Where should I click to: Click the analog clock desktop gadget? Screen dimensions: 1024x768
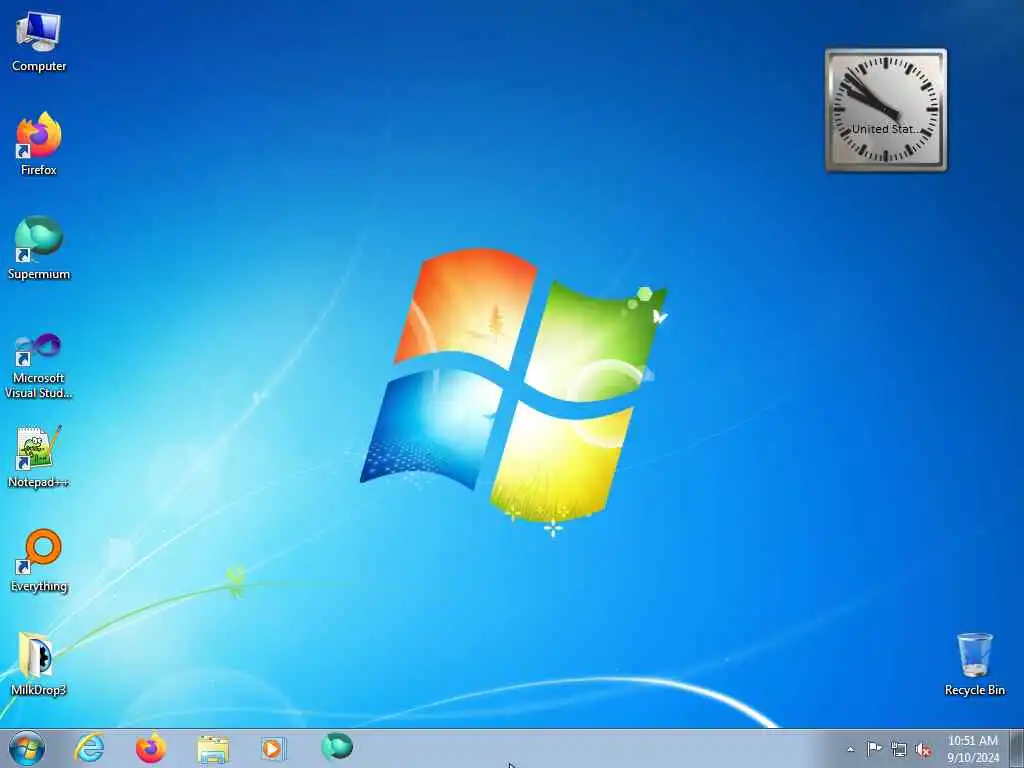[x=886, y=110]
